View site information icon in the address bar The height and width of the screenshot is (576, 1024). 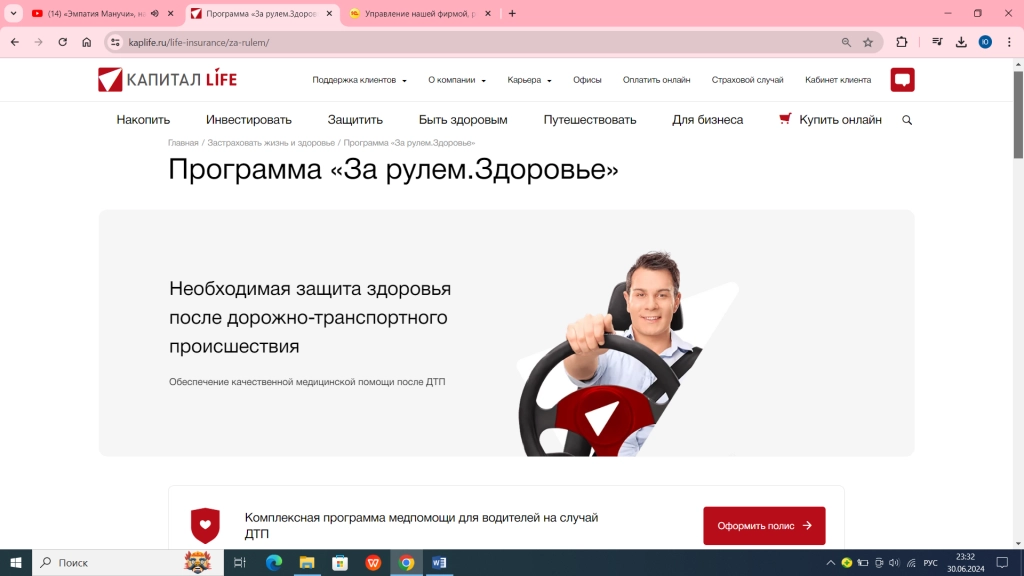(x=115, y=42)
